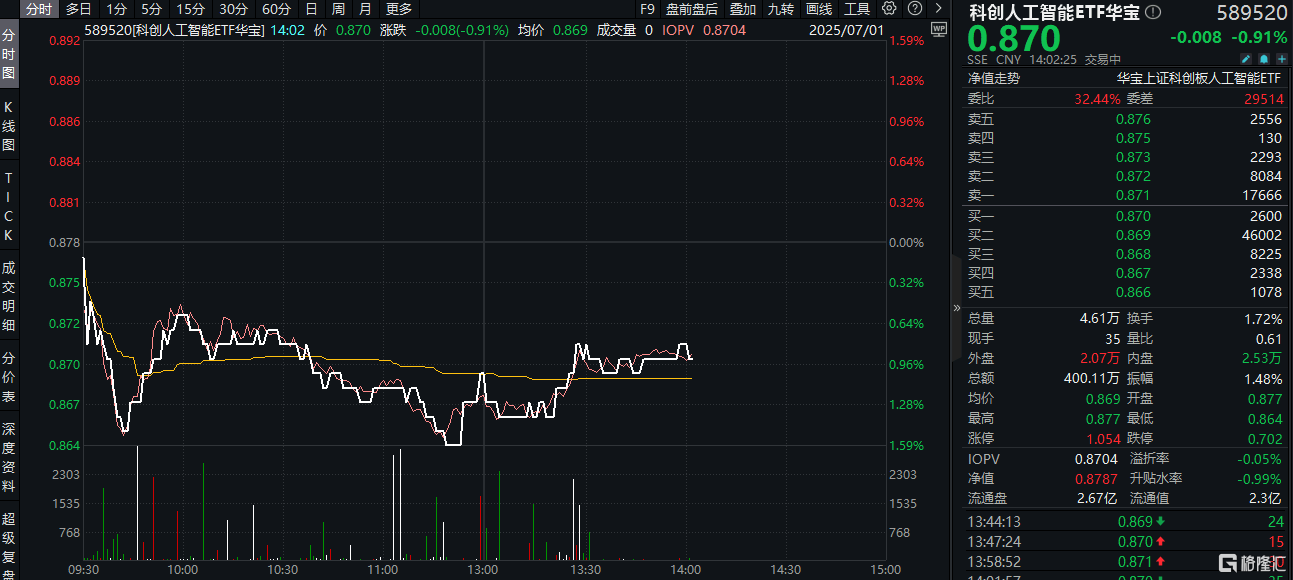
Task: Click the 净值走势 link
Action: 993,78
